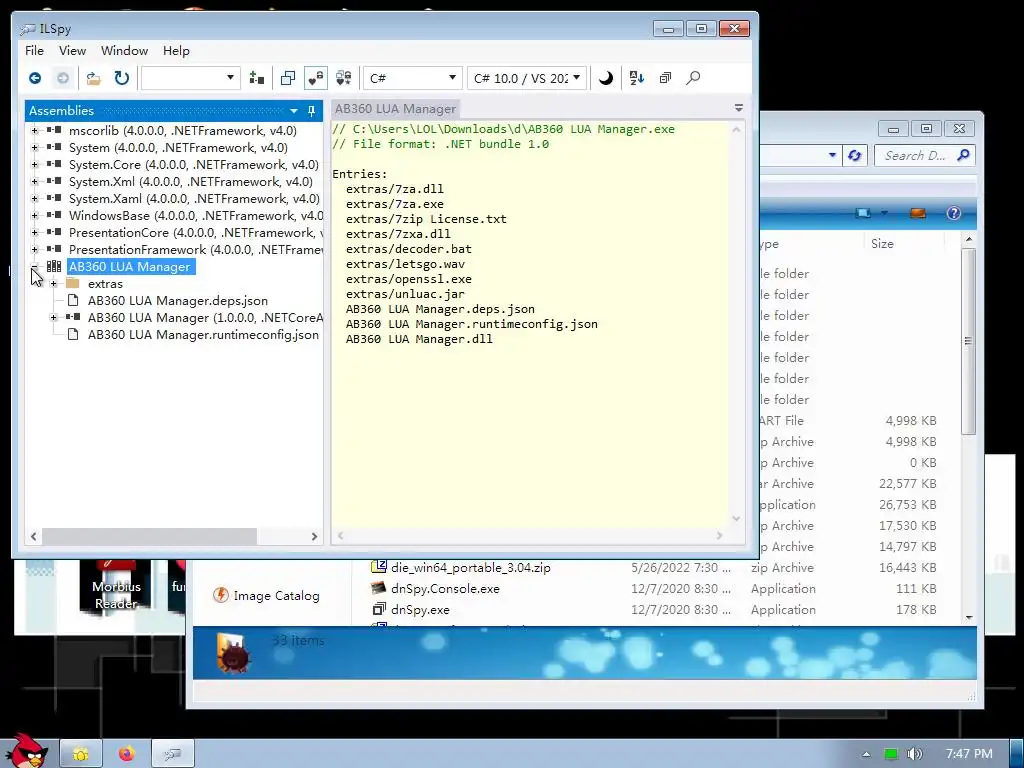Toggle the dark theme moon icon
Viewport: 1024px width, 768px height.
pos(605,78)
